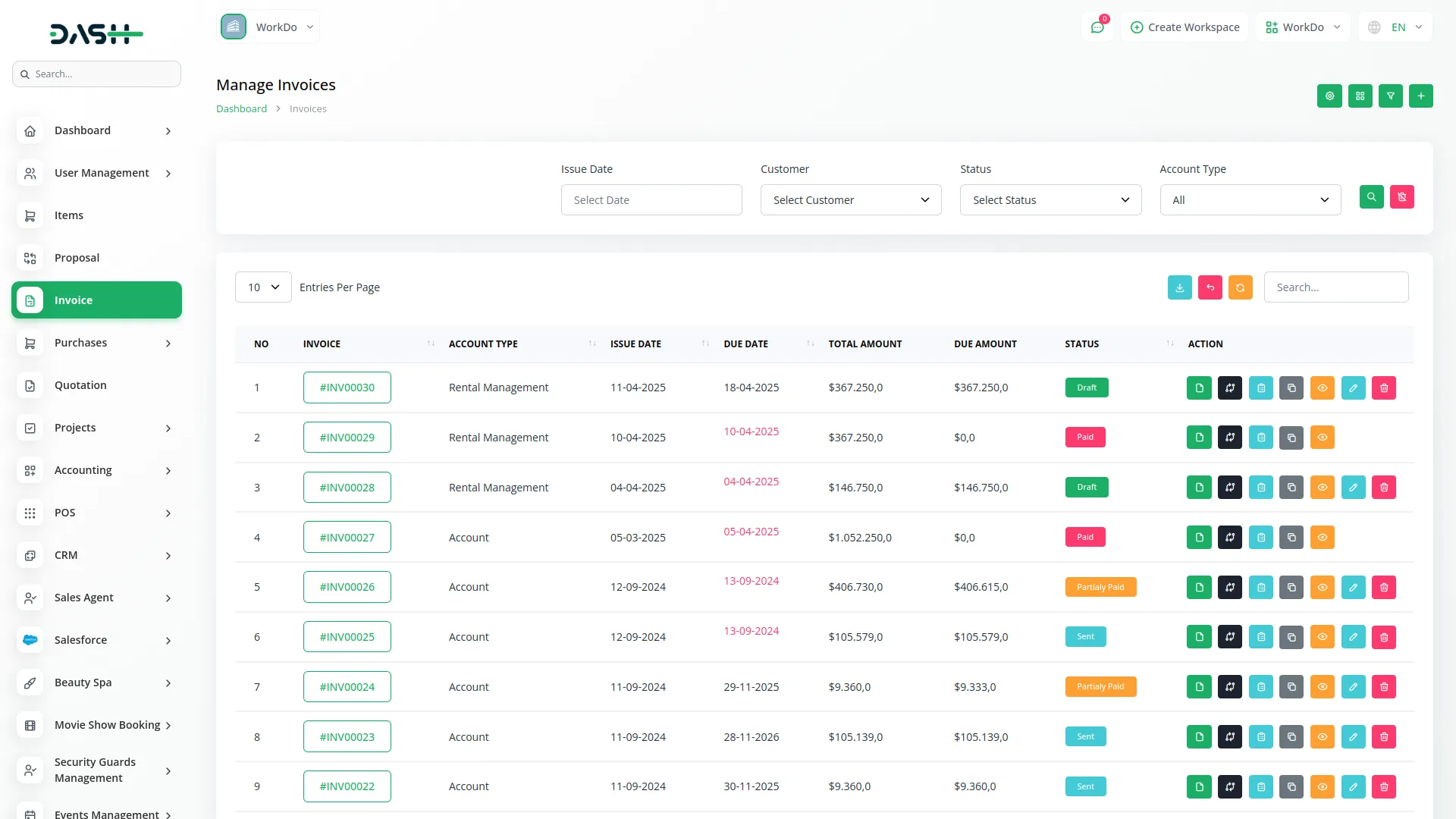This screenshot has width=1456, height=819.
Task: Open the dark payment reminder icon on #INV00027
Action: tap(1230, 537)
